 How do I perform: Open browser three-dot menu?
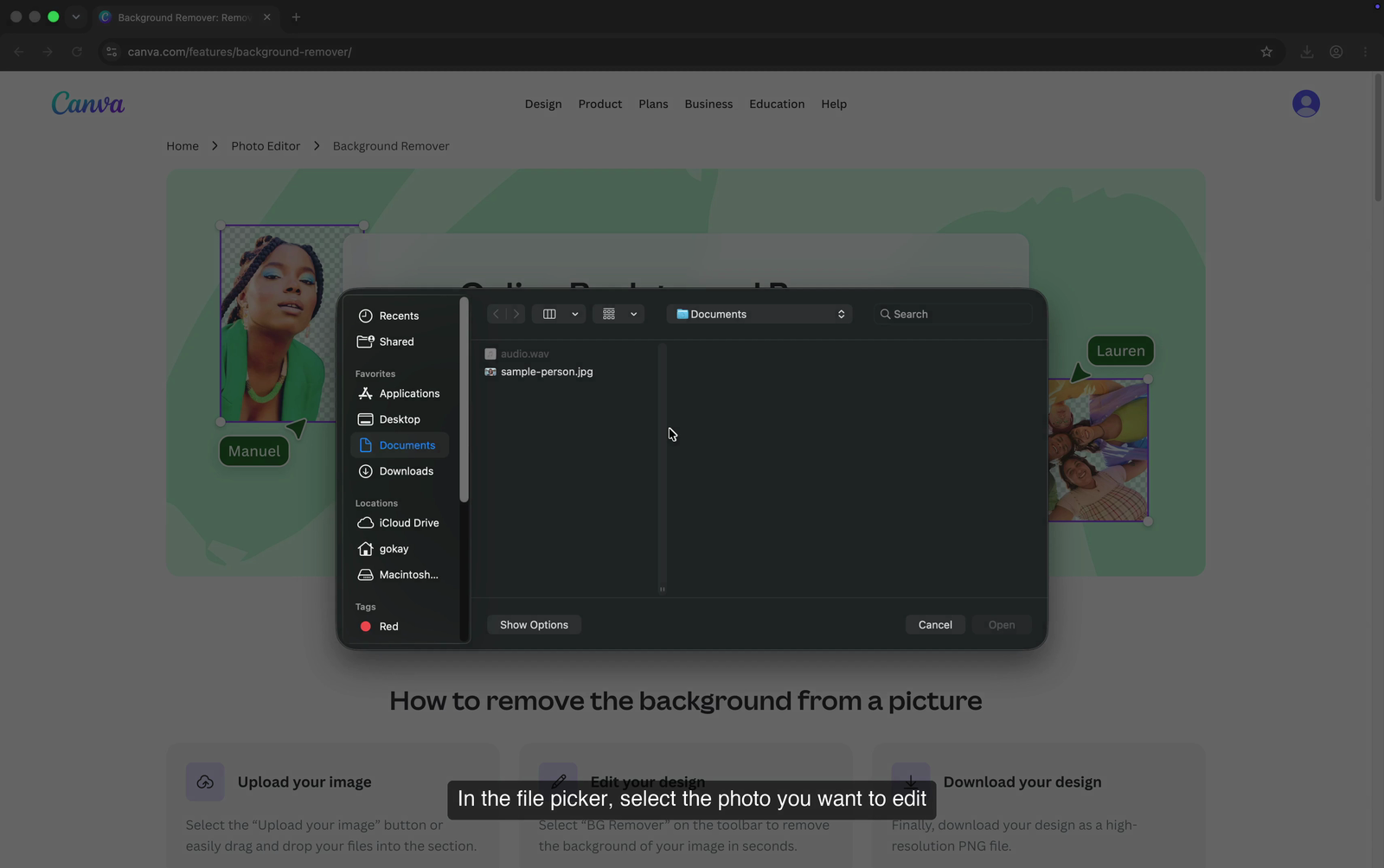pos(1365,52)
